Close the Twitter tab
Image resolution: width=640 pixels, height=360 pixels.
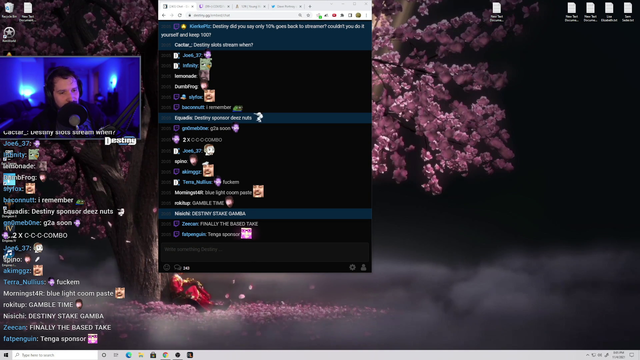[x=300, y=6]
